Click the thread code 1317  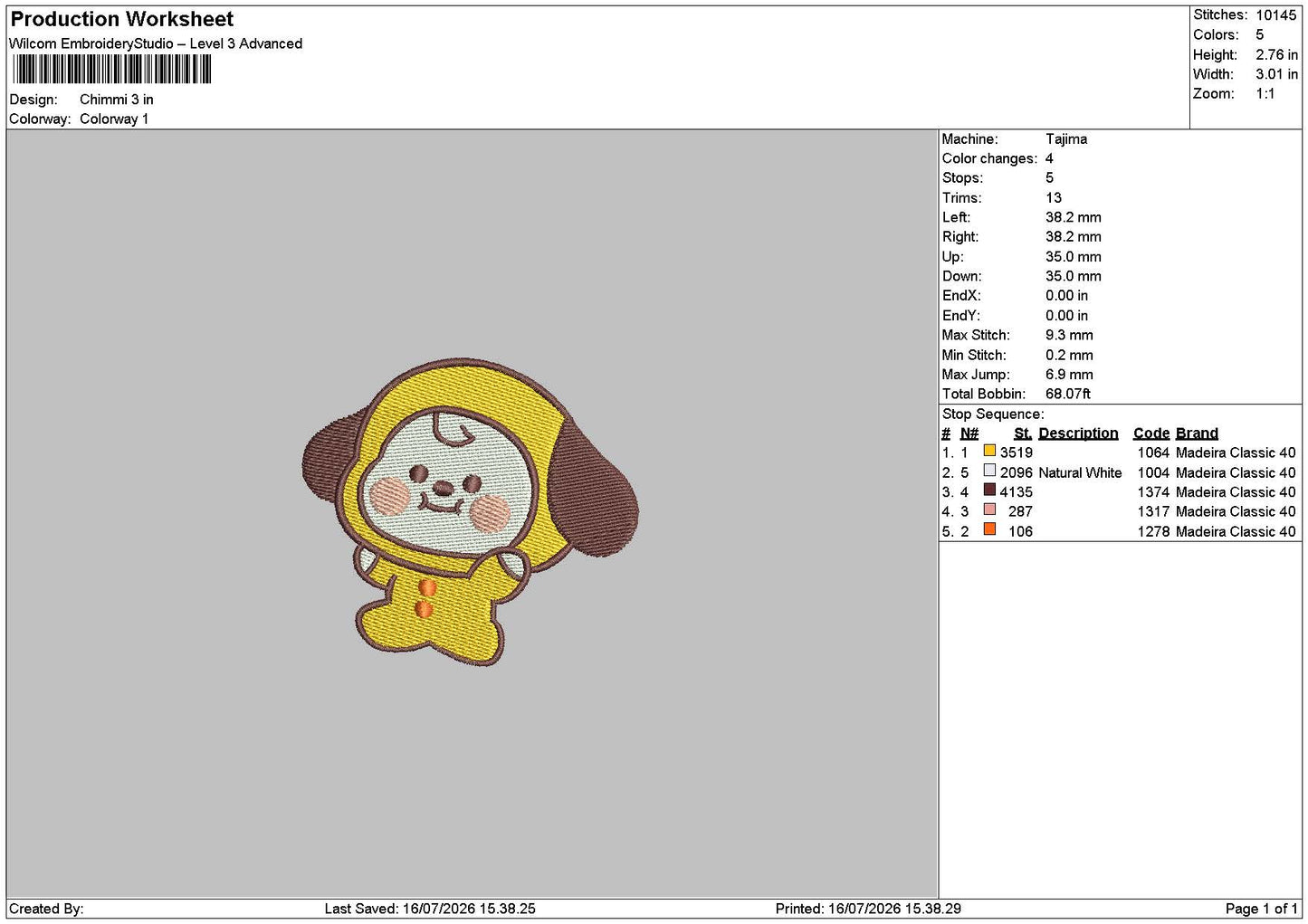[1153, 511]
